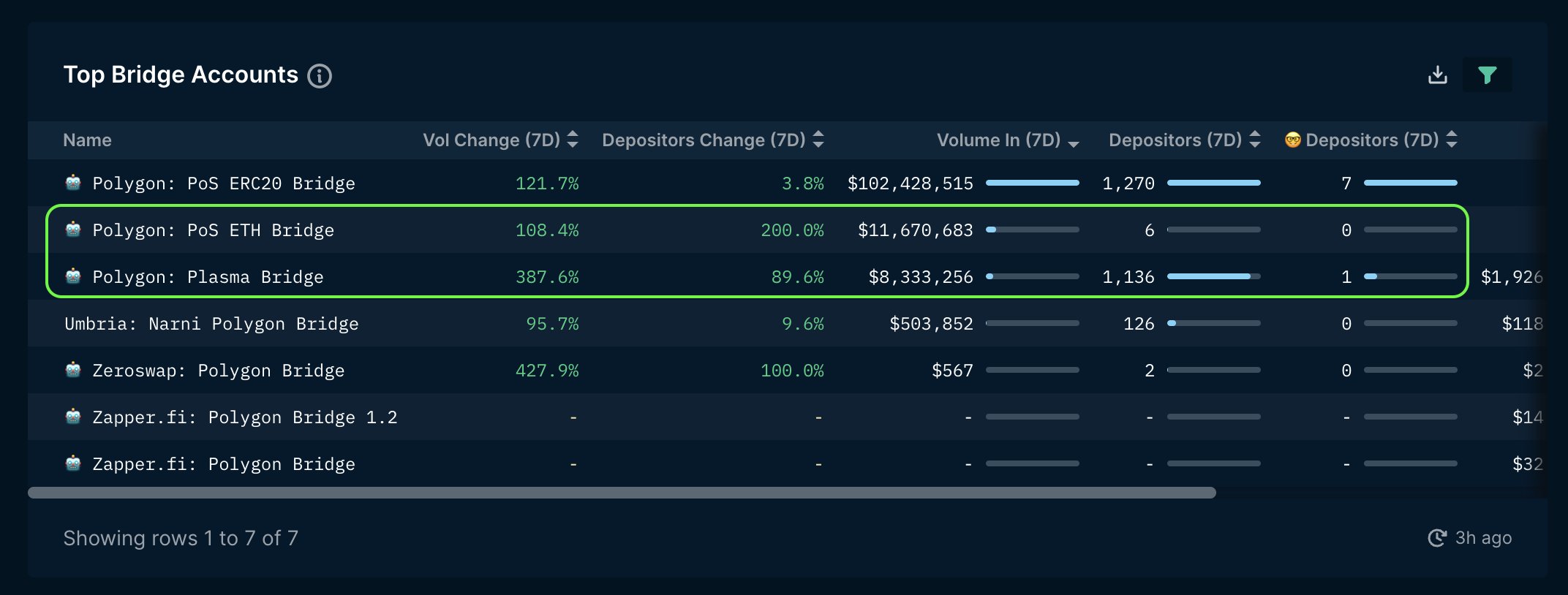Click the robot icon next to Zapper.fi: Polygon Bridge 1.2
Viewport: 1568px width, 595px height.
pyautogui.click(x=73, y=417)
